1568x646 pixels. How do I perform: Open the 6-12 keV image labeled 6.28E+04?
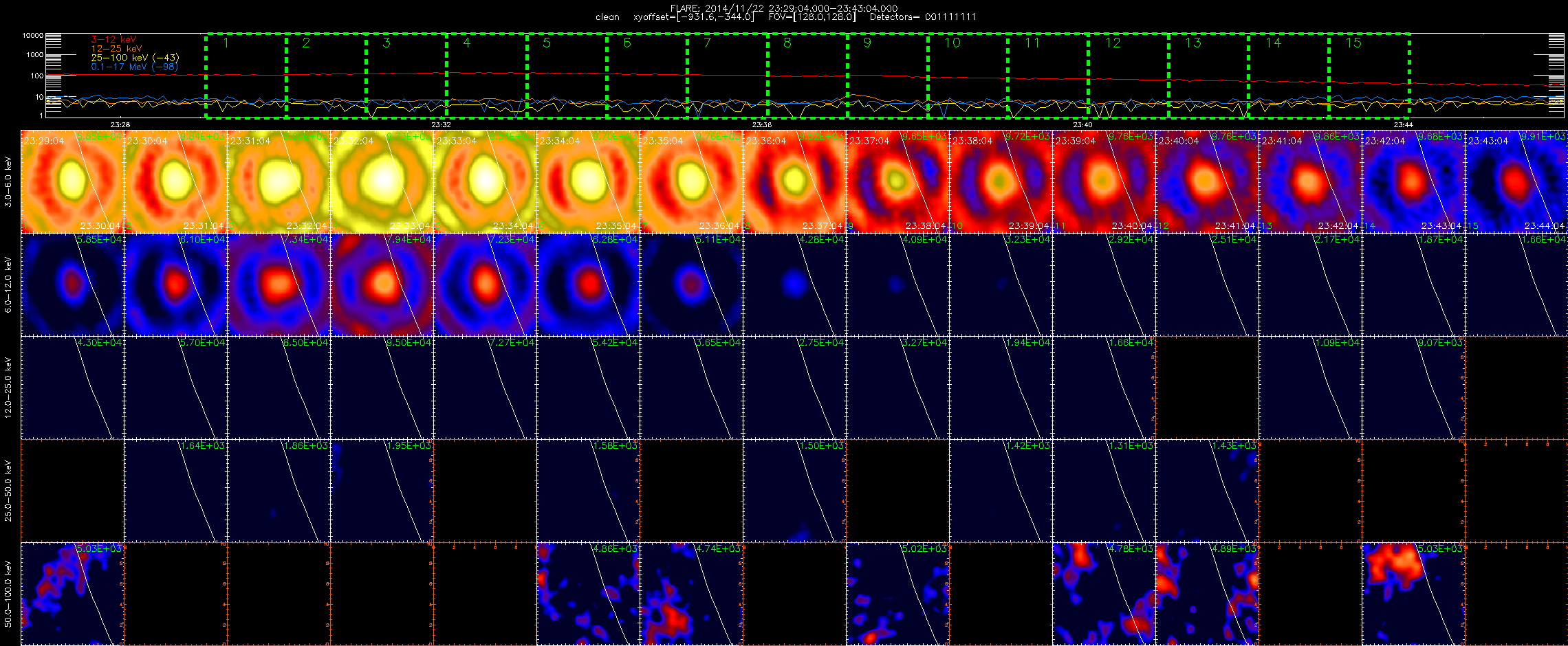pyautogui.click(x=588, y=285)
